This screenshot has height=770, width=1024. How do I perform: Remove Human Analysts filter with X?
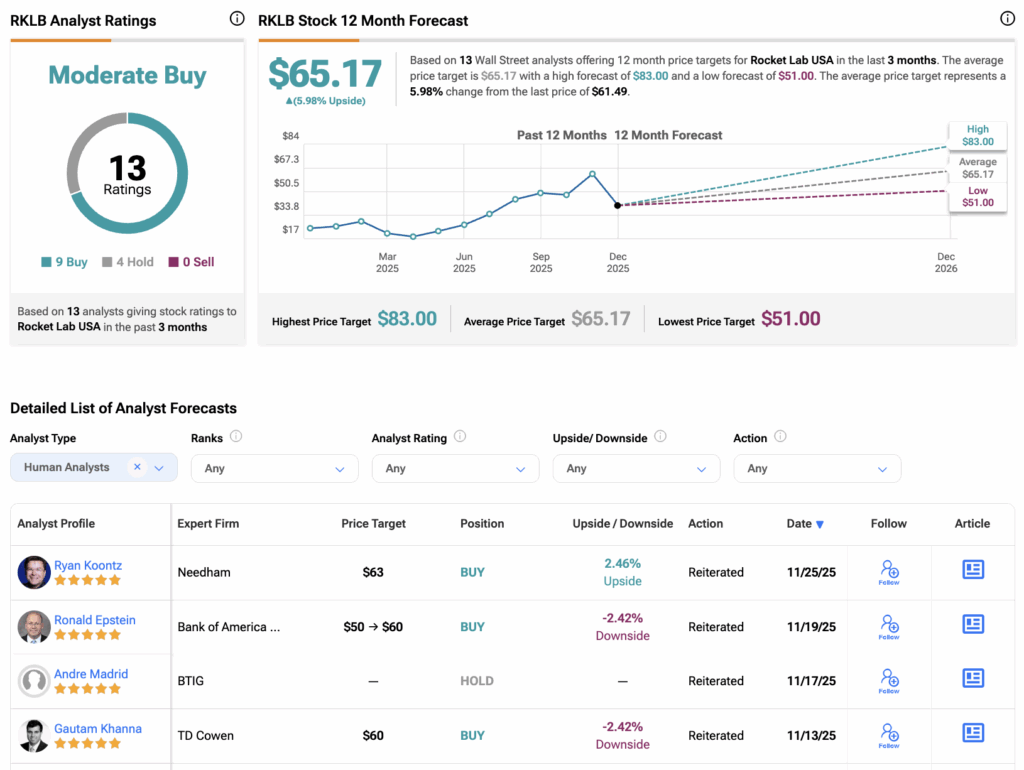(x=137, y=467)
